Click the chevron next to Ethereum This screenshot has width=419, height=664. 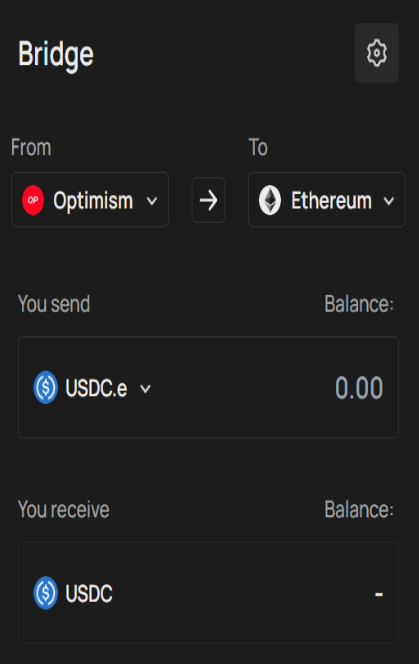(x=389, y=201)
